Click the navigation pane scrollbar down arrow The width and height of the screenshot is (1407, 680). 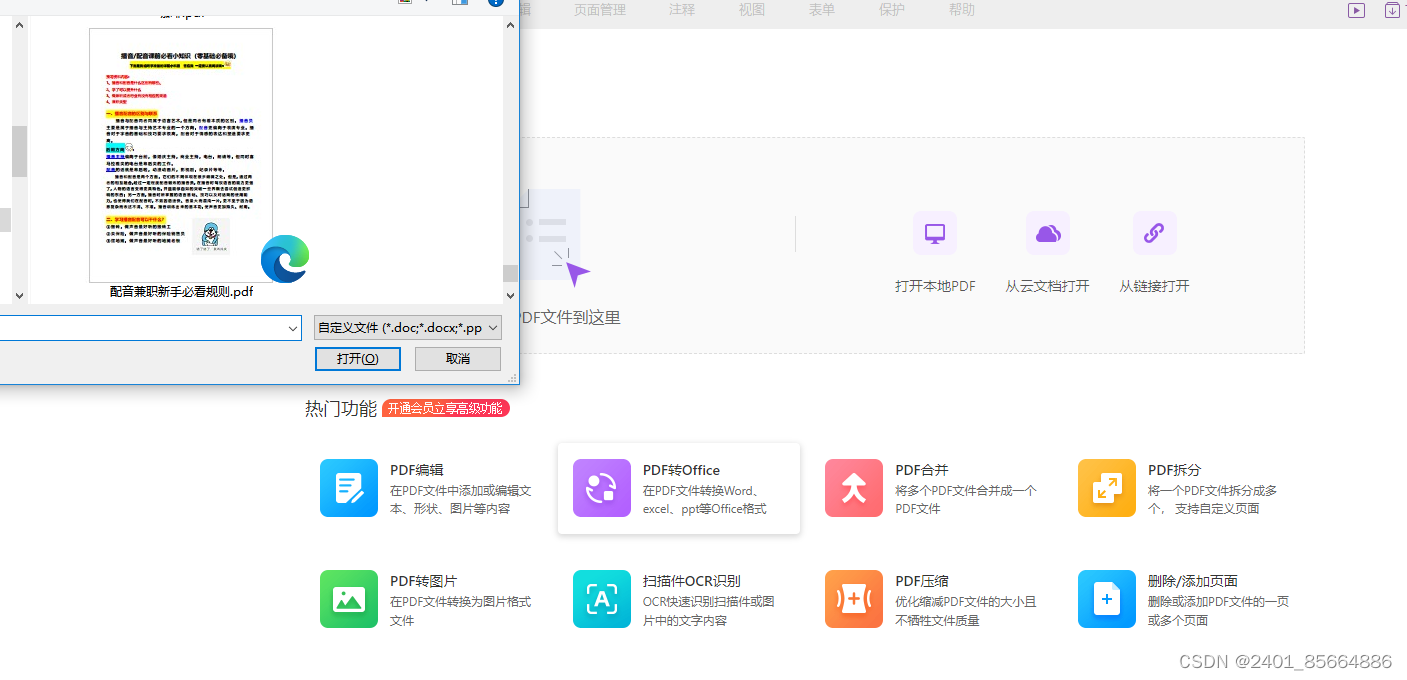pos(19,295)
